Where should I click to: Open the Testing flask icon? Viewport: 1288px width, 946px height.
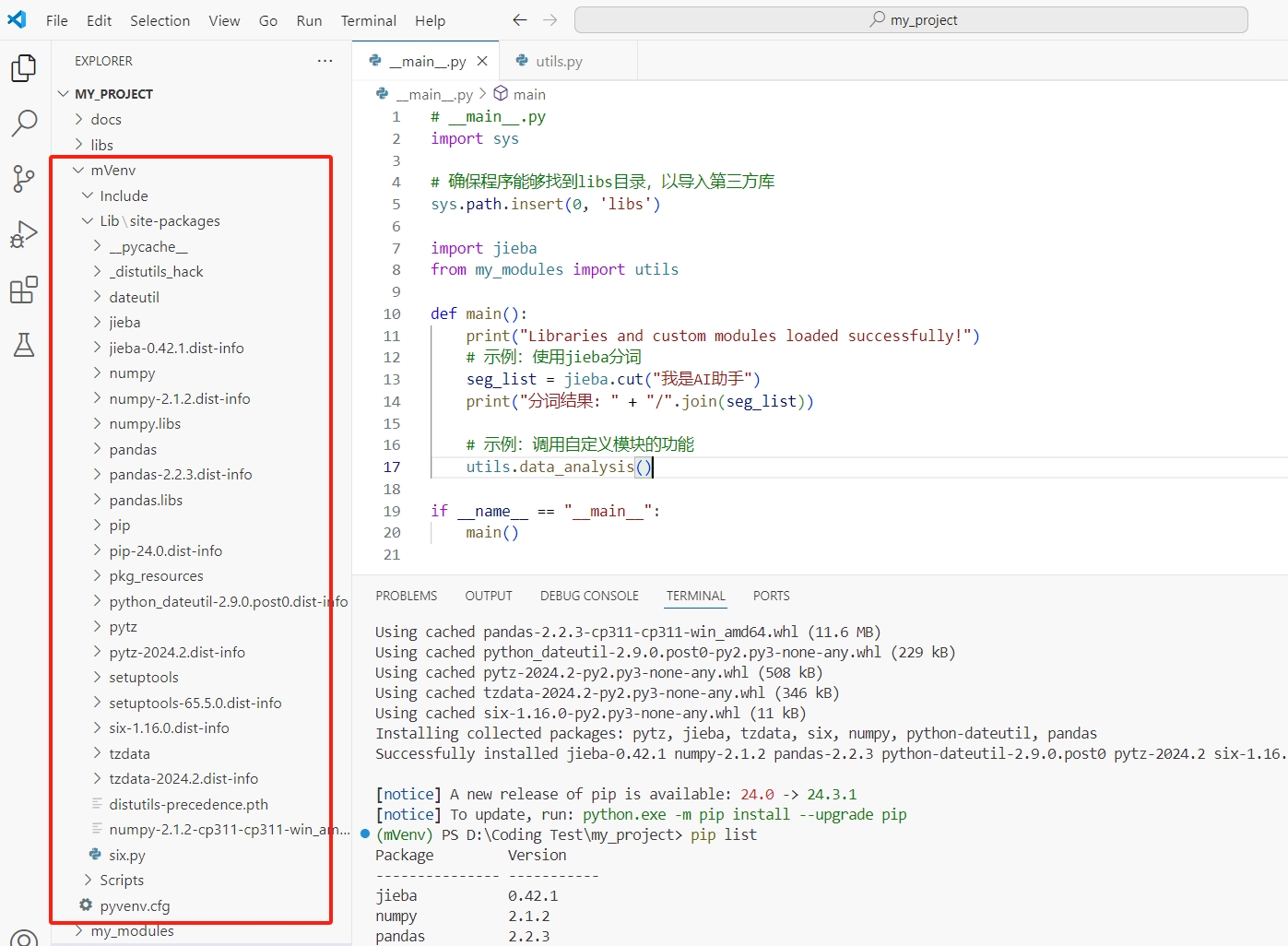click(24, 345)
